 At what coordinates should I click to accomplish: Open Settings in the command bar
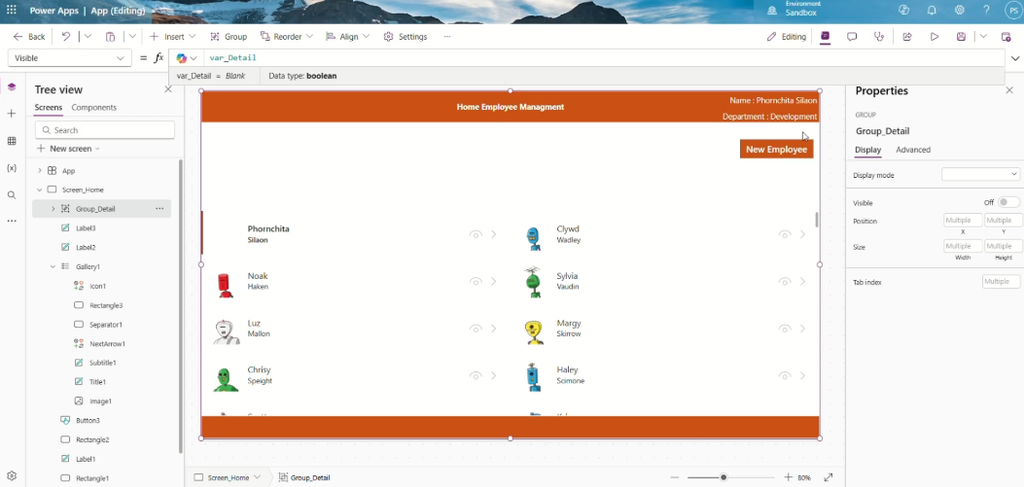coord(405,37)
